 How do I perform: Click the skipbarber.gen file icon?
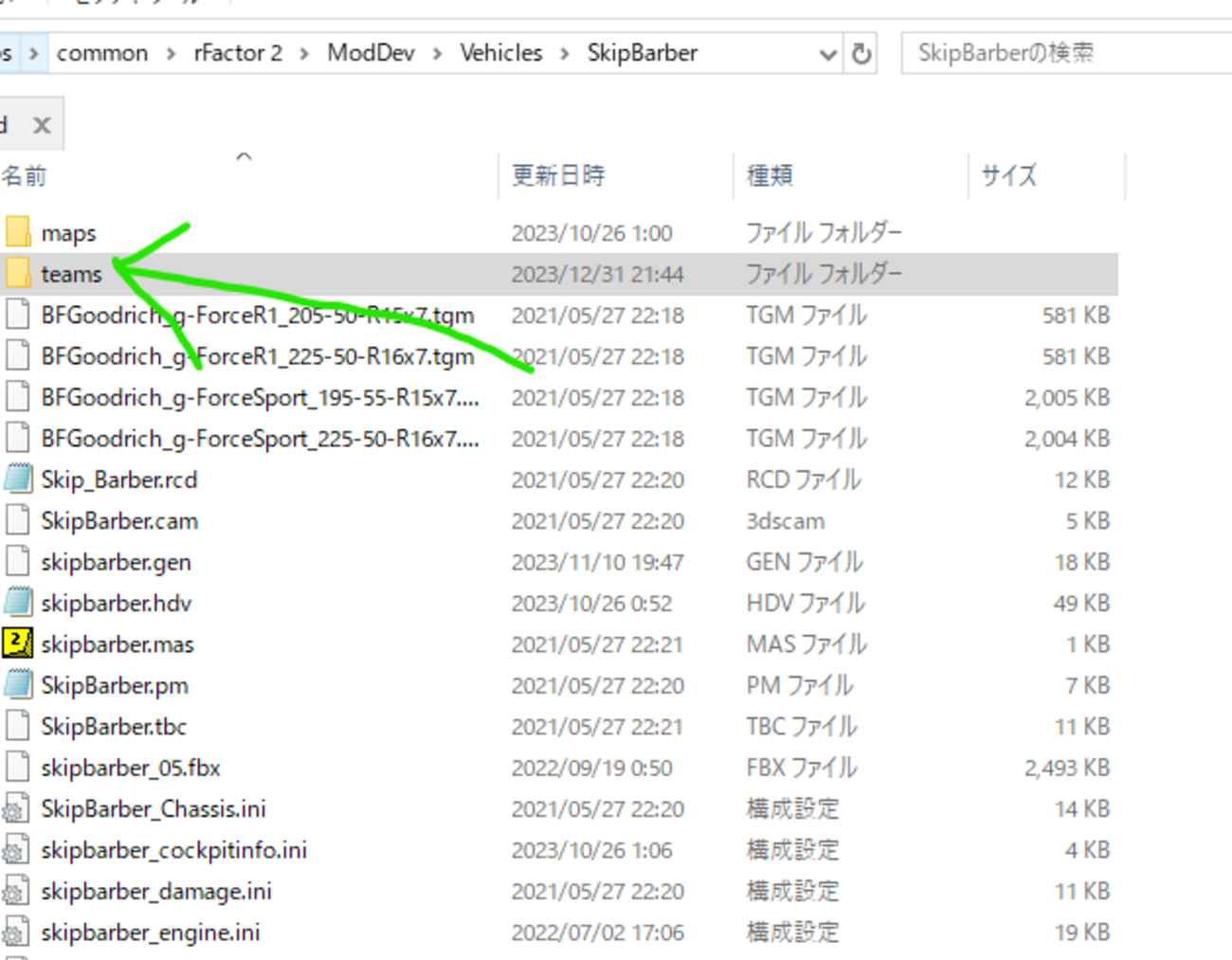pos(17,562)
